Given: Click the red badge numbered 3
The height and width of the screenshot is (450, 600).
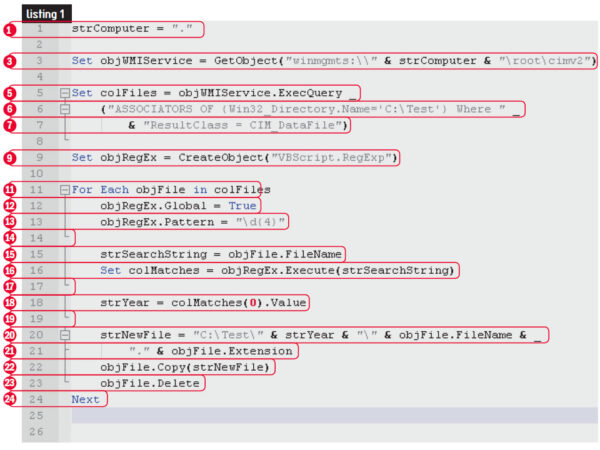Looking at the screenshot, I should (x=9, y=61).
